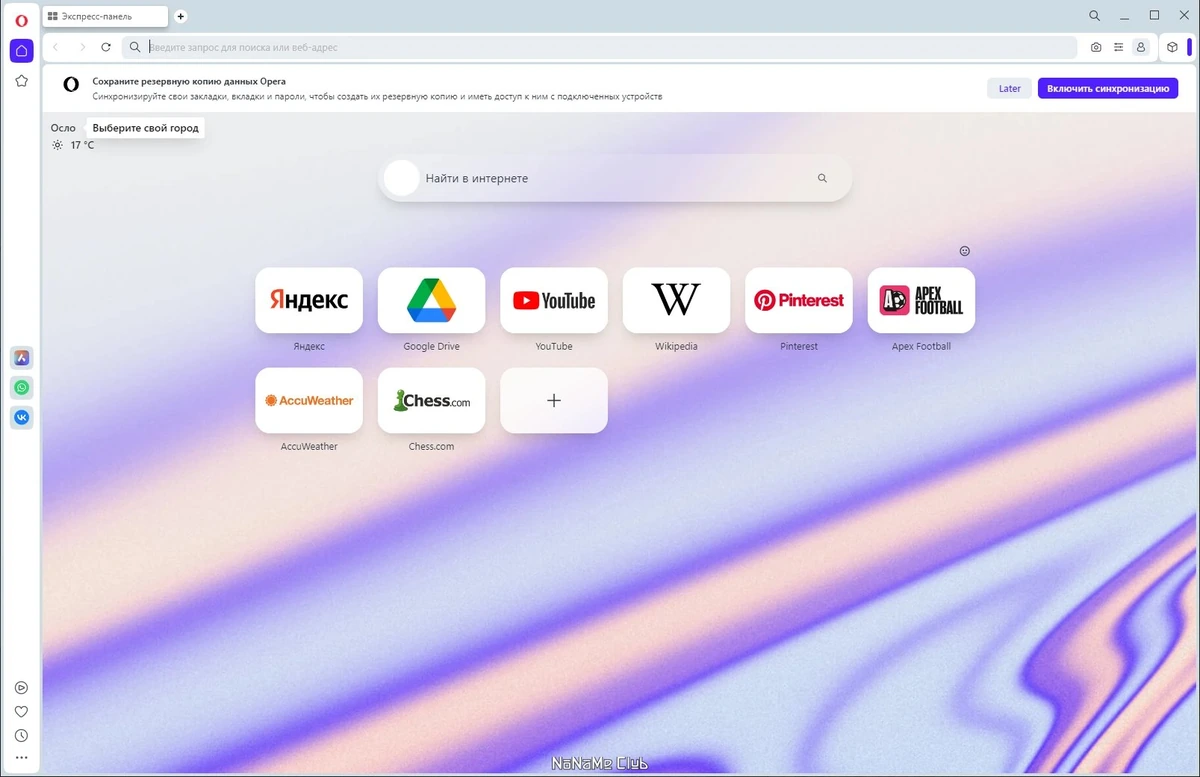
Task: Open the Pinterest speed dial tile
Action: [x=799, y=300]
